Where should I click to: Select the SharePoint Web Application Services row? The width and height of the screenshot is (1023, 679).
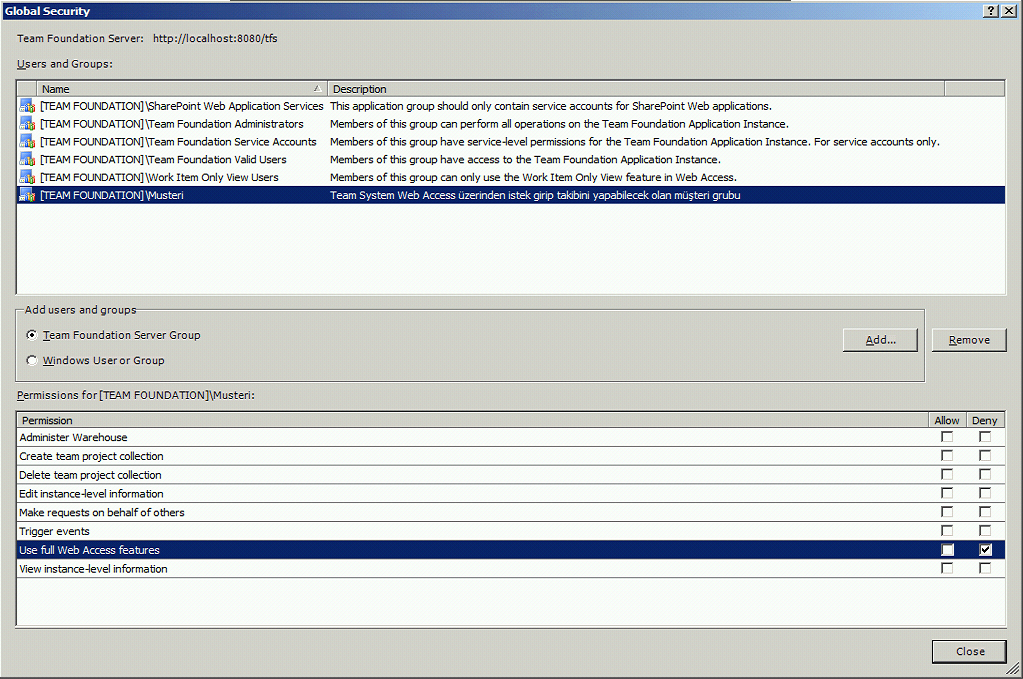click(x=511, y=106)
